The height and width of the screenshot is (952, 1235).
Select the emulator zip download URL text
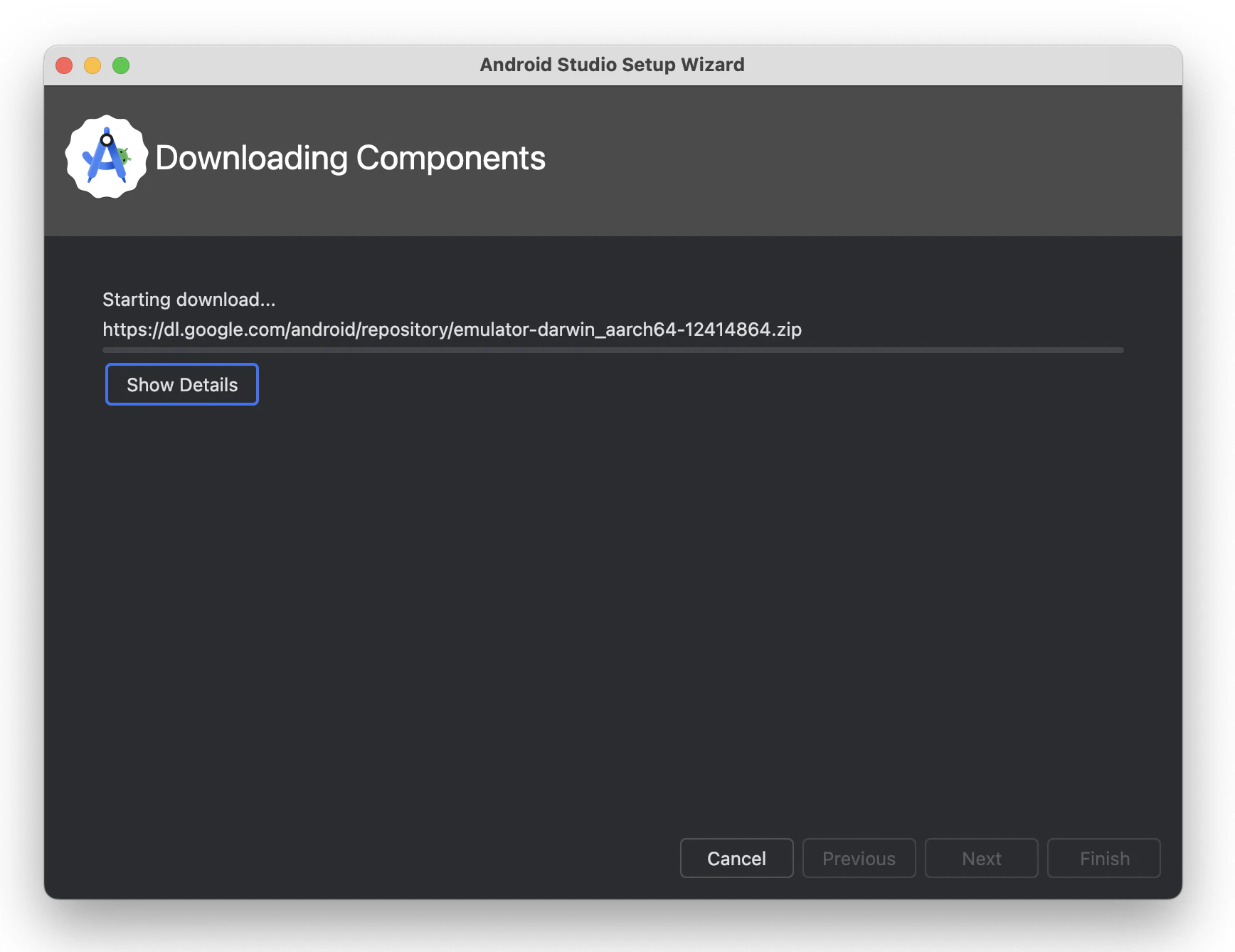tap(452, 329)
